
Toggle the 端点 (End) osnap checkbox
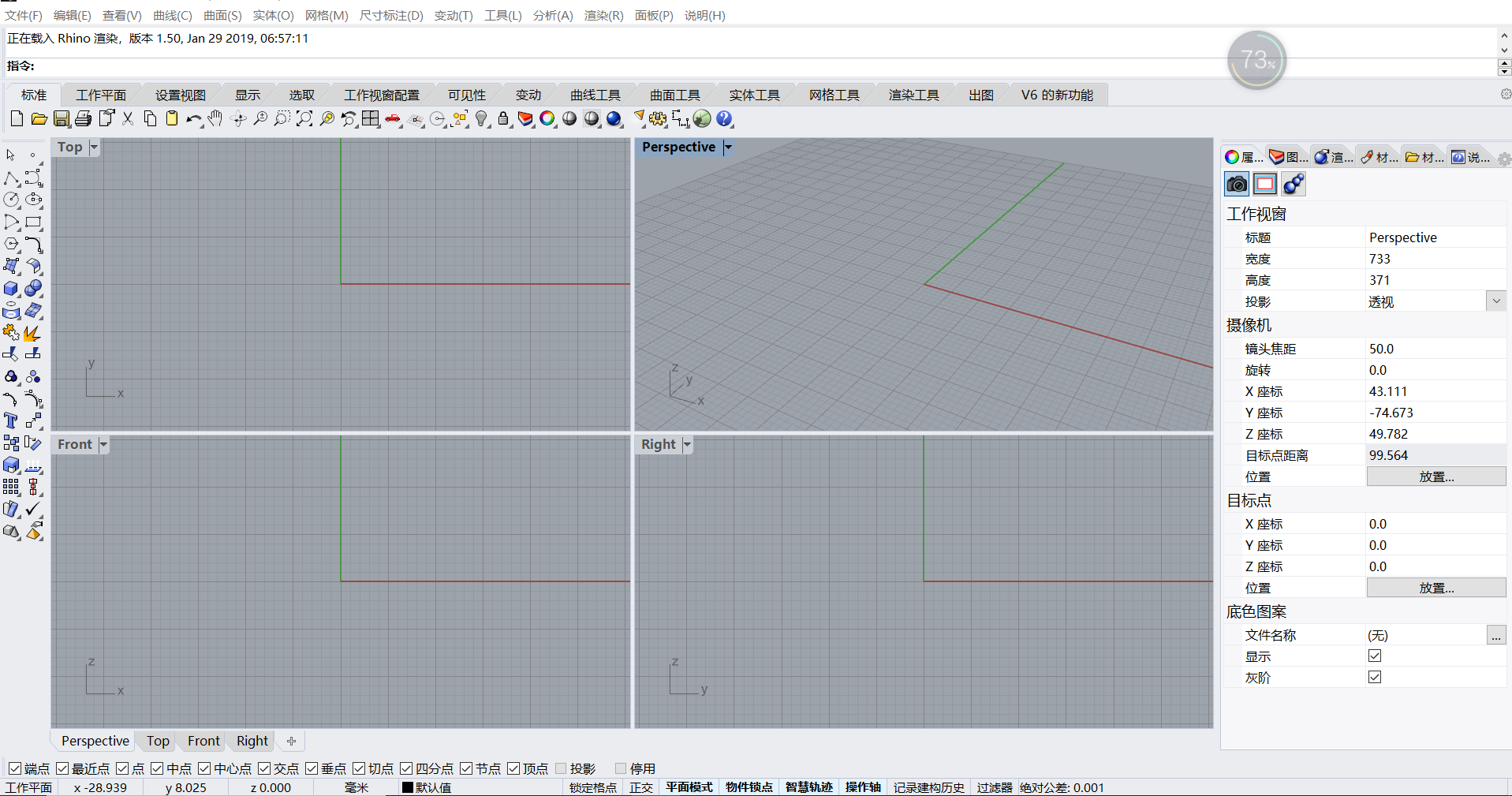[15, 768]
